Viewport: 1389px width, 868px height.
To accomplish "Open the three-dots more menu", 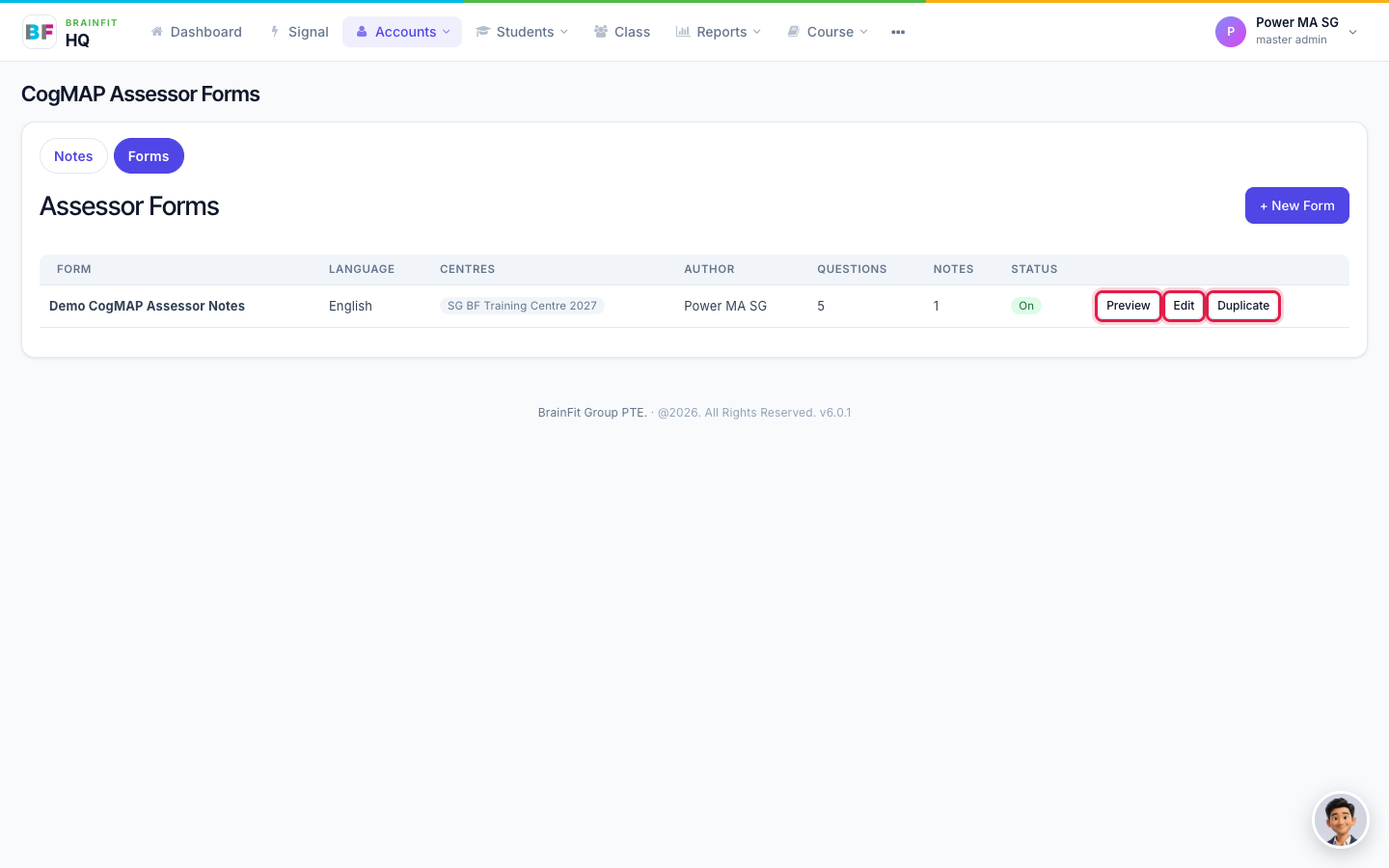I will tap(898, 32).
